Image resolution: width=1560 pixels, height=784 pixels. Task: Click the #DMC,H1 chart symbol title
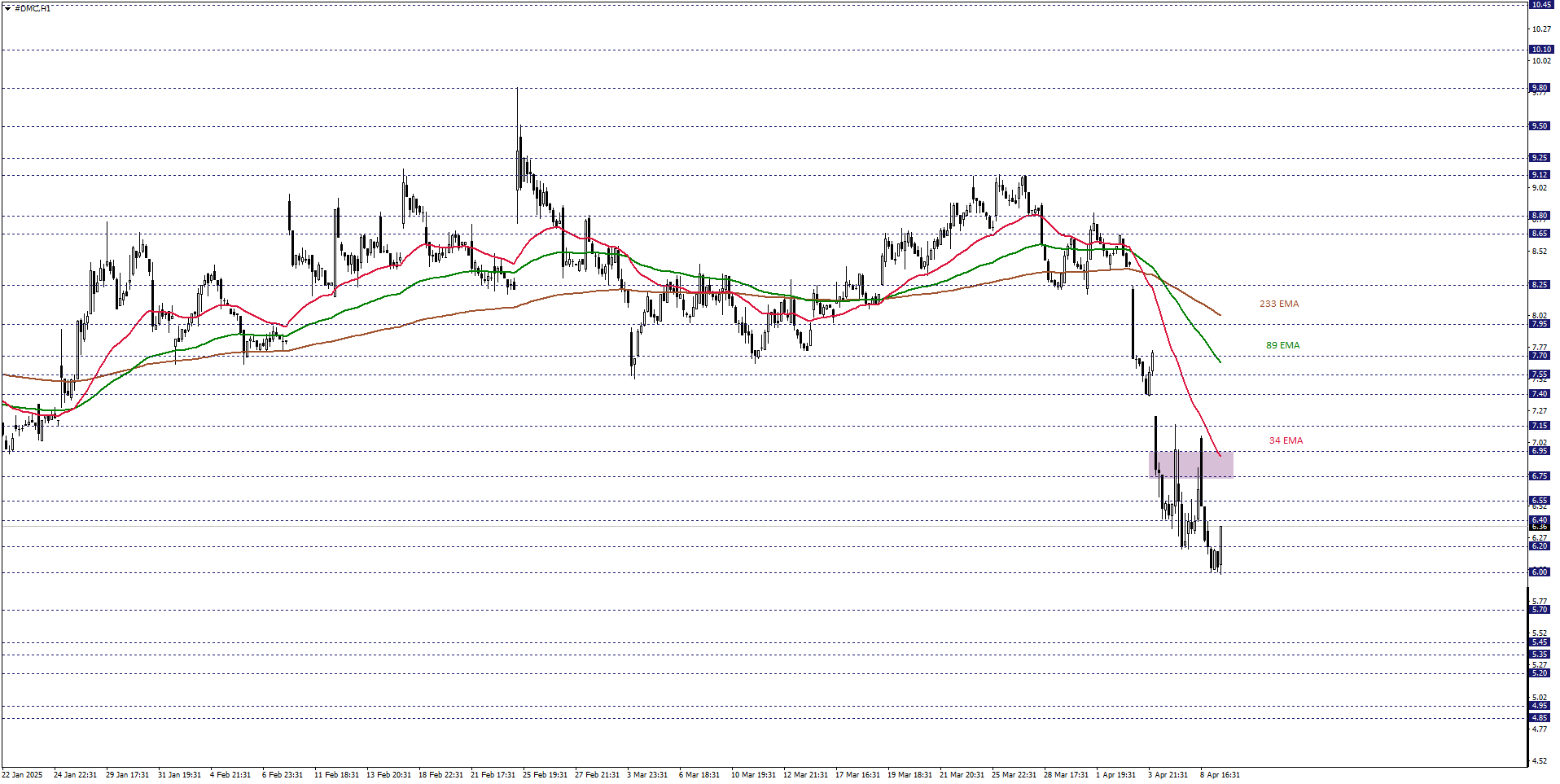[x=33, y=8]
